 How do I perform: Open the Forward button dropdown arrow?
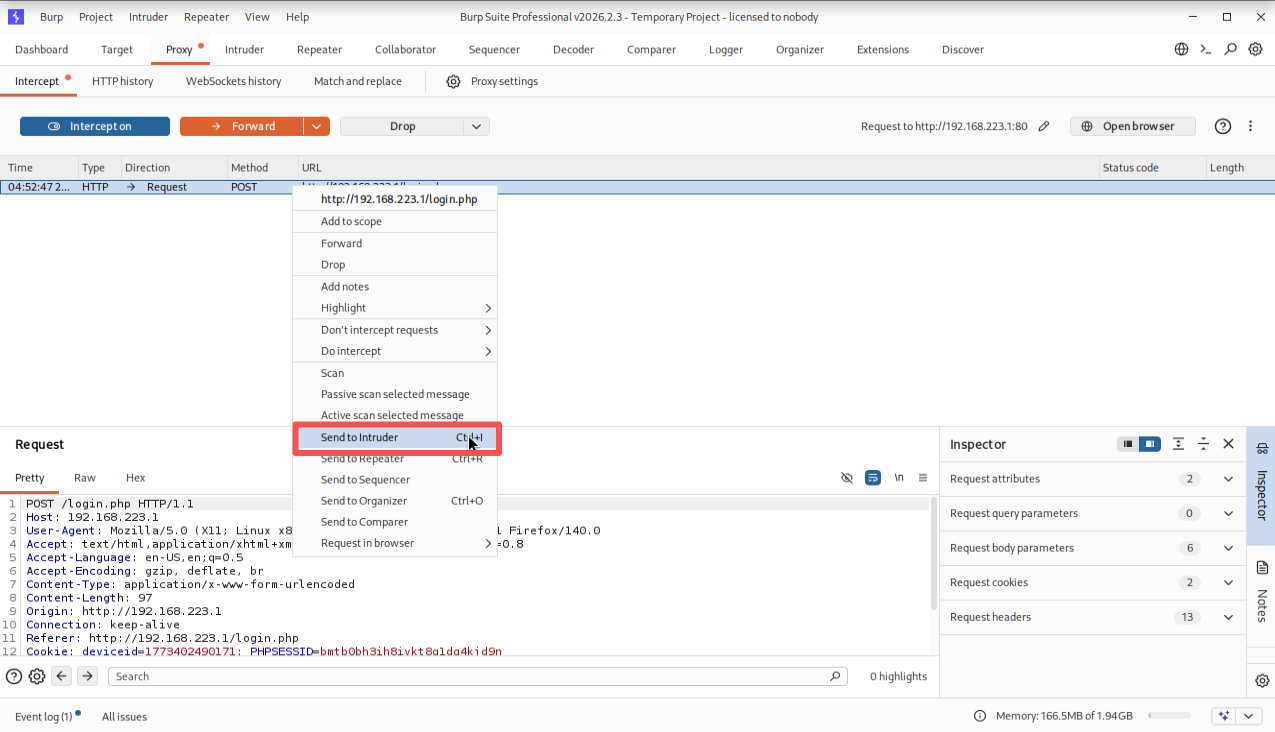(316, 126)
